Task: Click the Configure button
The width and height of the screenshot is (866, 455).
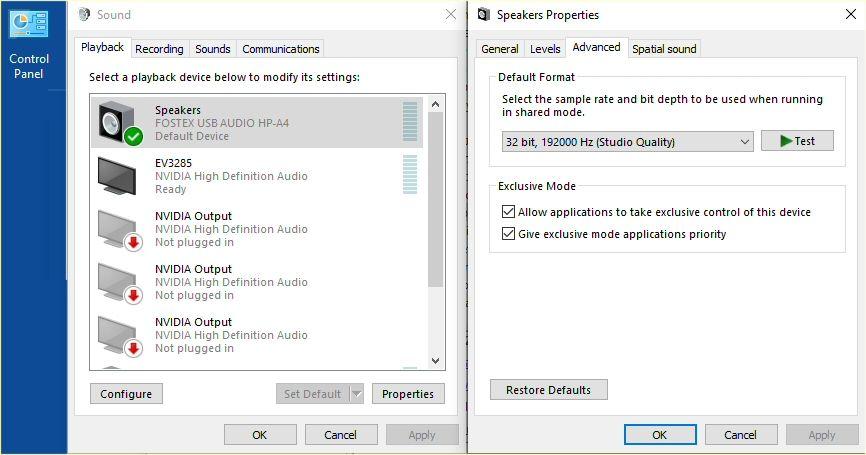Action: (x=126, y=394)
